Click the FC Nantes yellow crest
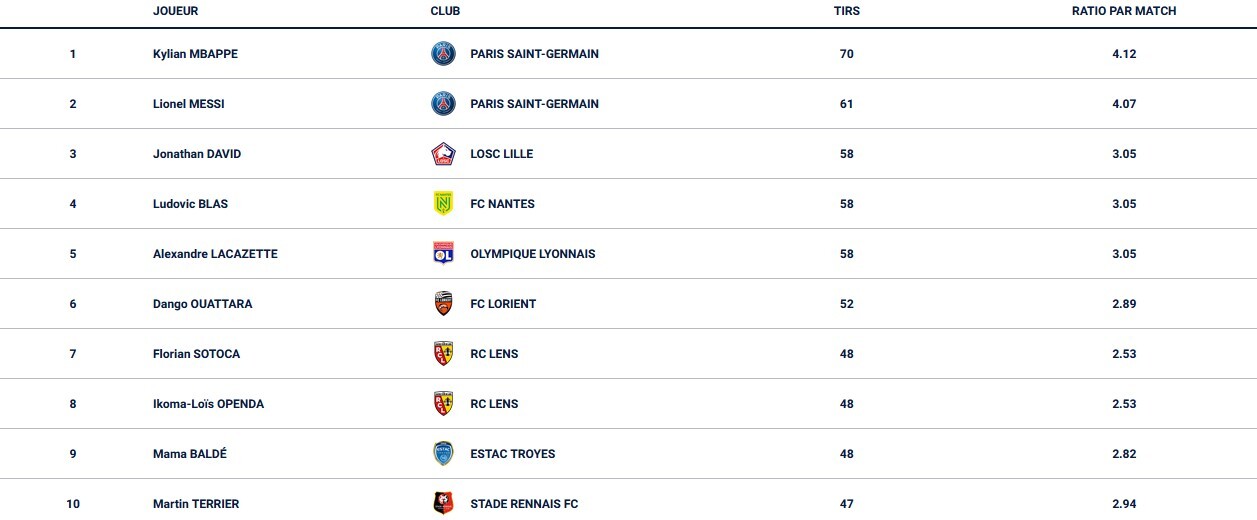Image resolution: width=1257 pixels, height=520 pixels. pos(443,204)
